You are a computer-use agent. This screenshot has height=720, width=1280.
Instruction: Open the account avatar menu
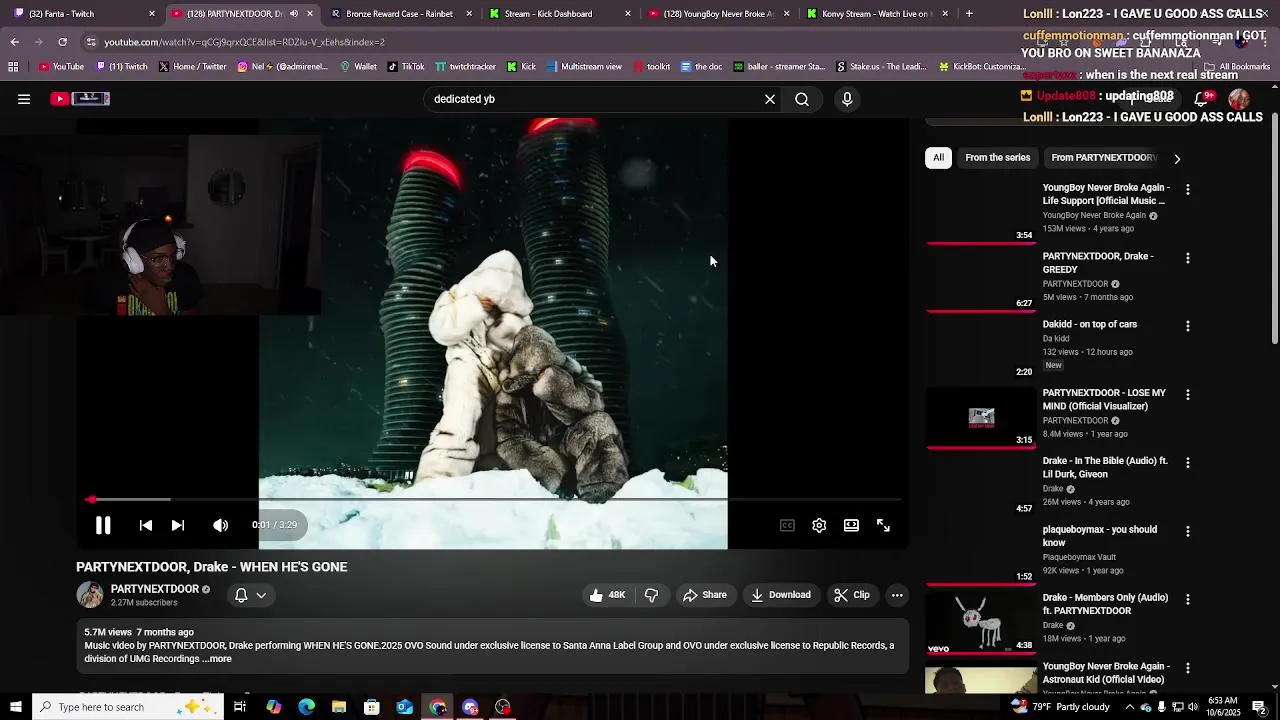point(1239,99)
